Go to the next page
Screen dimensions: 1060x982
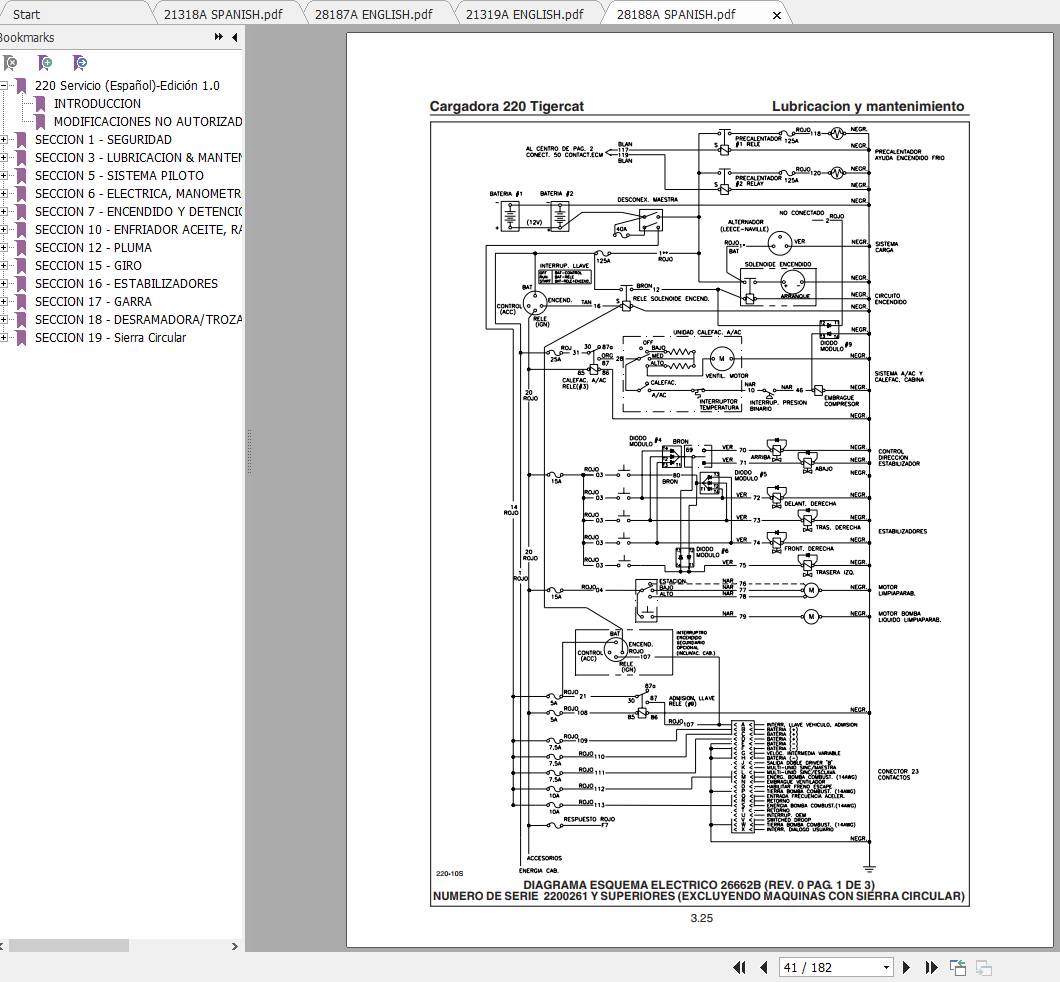point(907,967)
